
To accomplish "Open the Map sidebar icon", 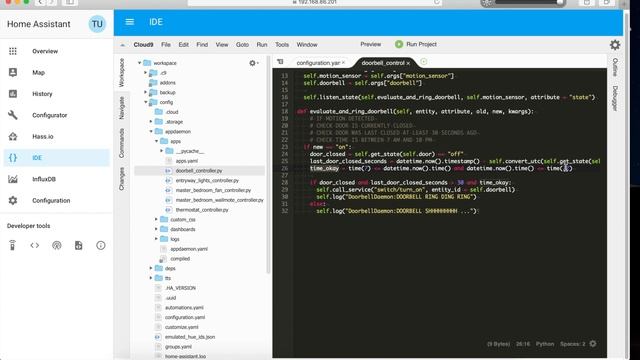I will 13,72.
